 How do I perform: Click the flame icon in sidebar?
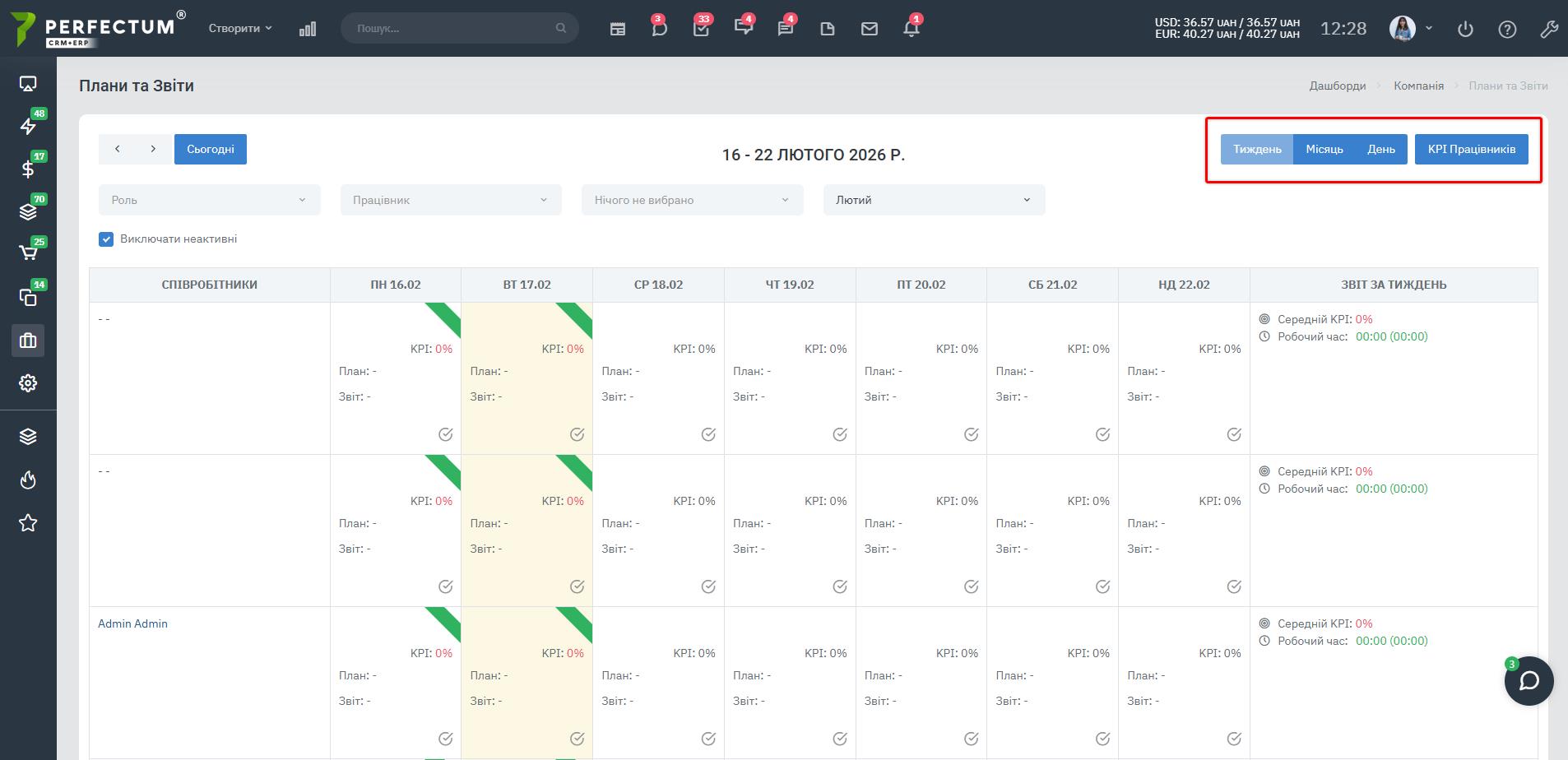(x=28, y=480)
